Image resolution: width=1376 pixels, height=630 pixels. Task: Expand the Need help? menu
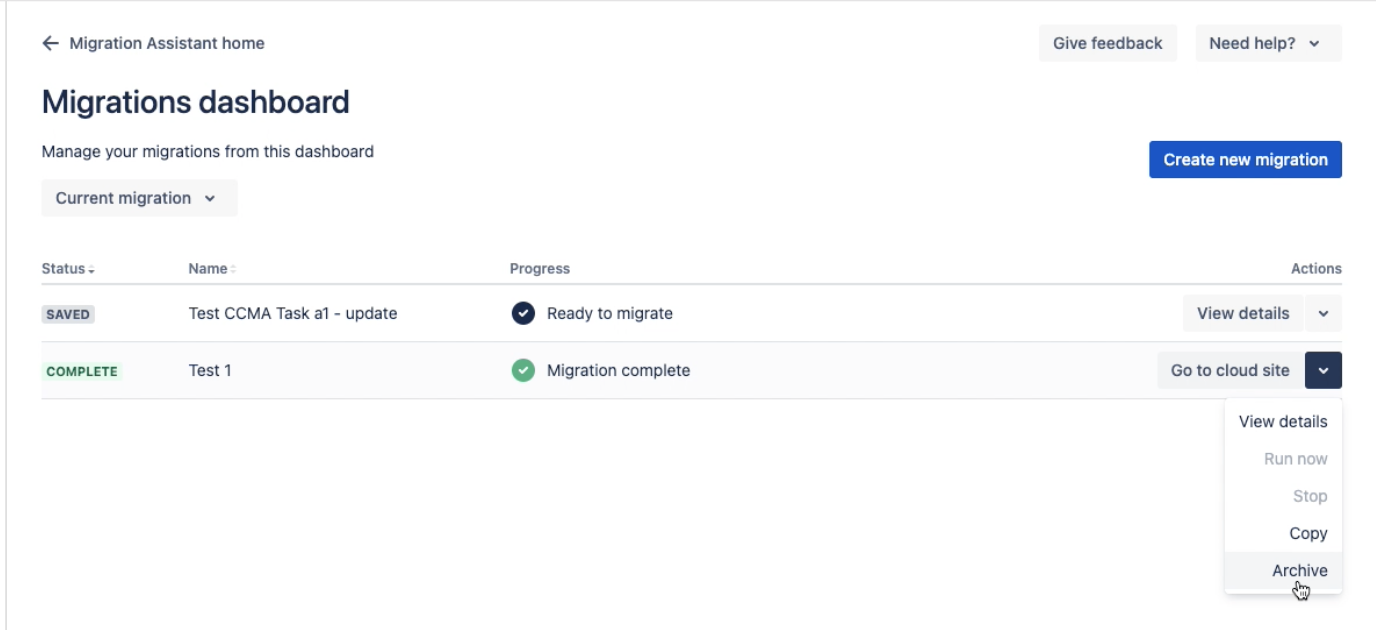click(x=1266, y=43)
